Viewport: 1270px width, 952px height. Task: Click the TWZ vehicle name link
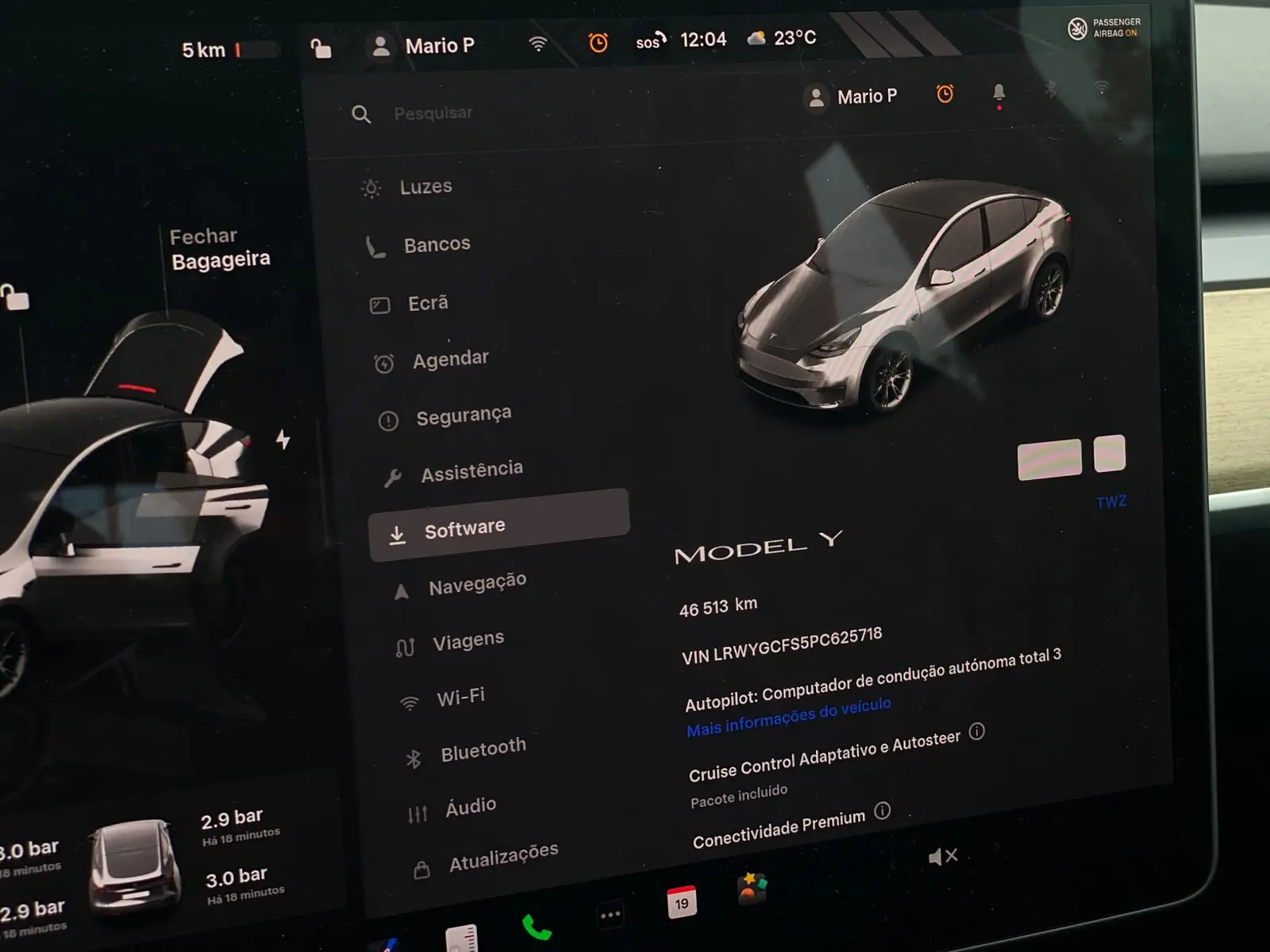1111,501
